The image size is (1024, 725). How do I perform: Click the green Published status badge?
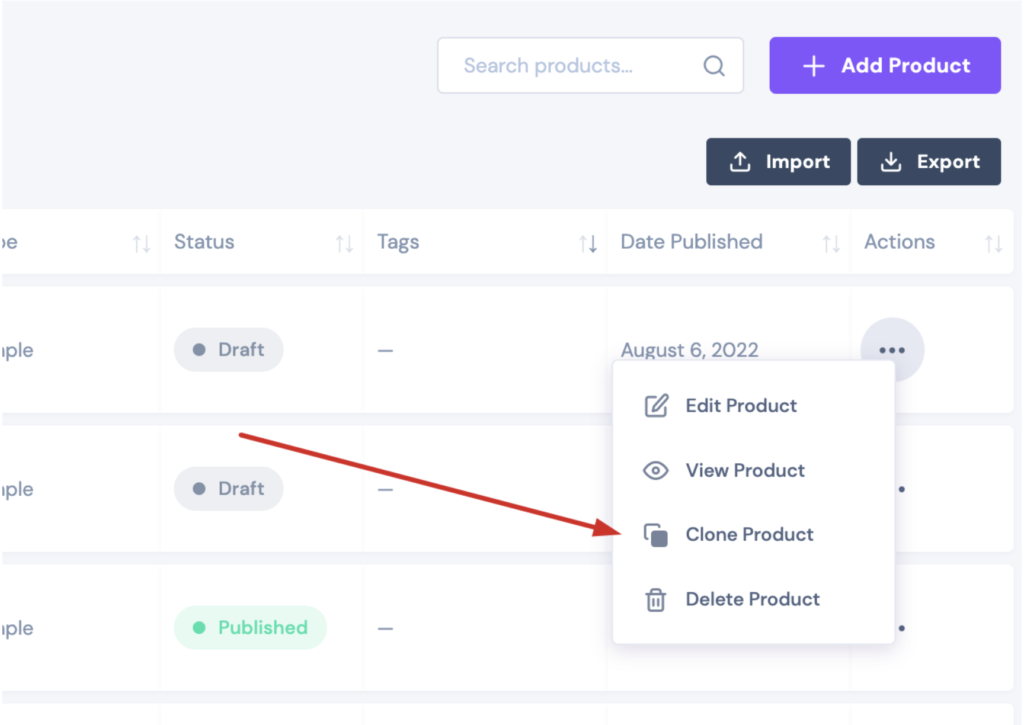[250, 628]
